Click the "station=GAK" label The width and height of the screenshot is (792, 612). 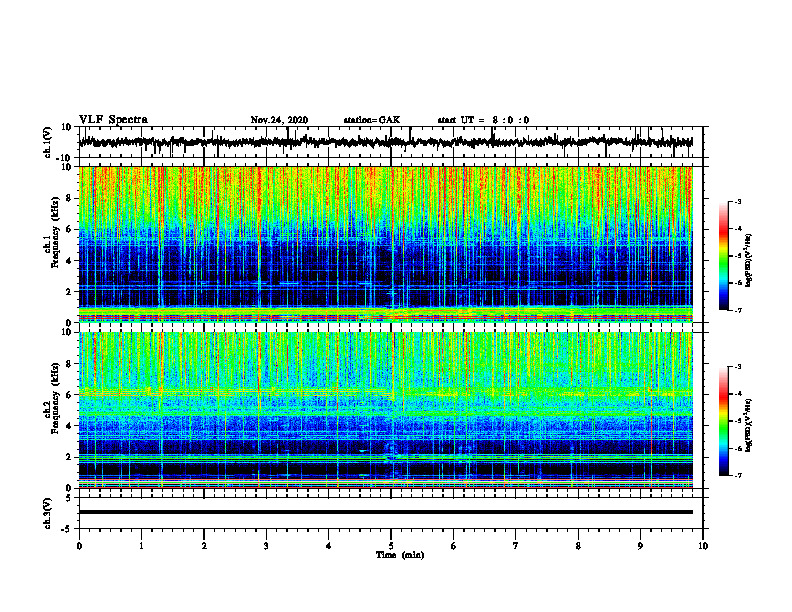tap(372, 120)
